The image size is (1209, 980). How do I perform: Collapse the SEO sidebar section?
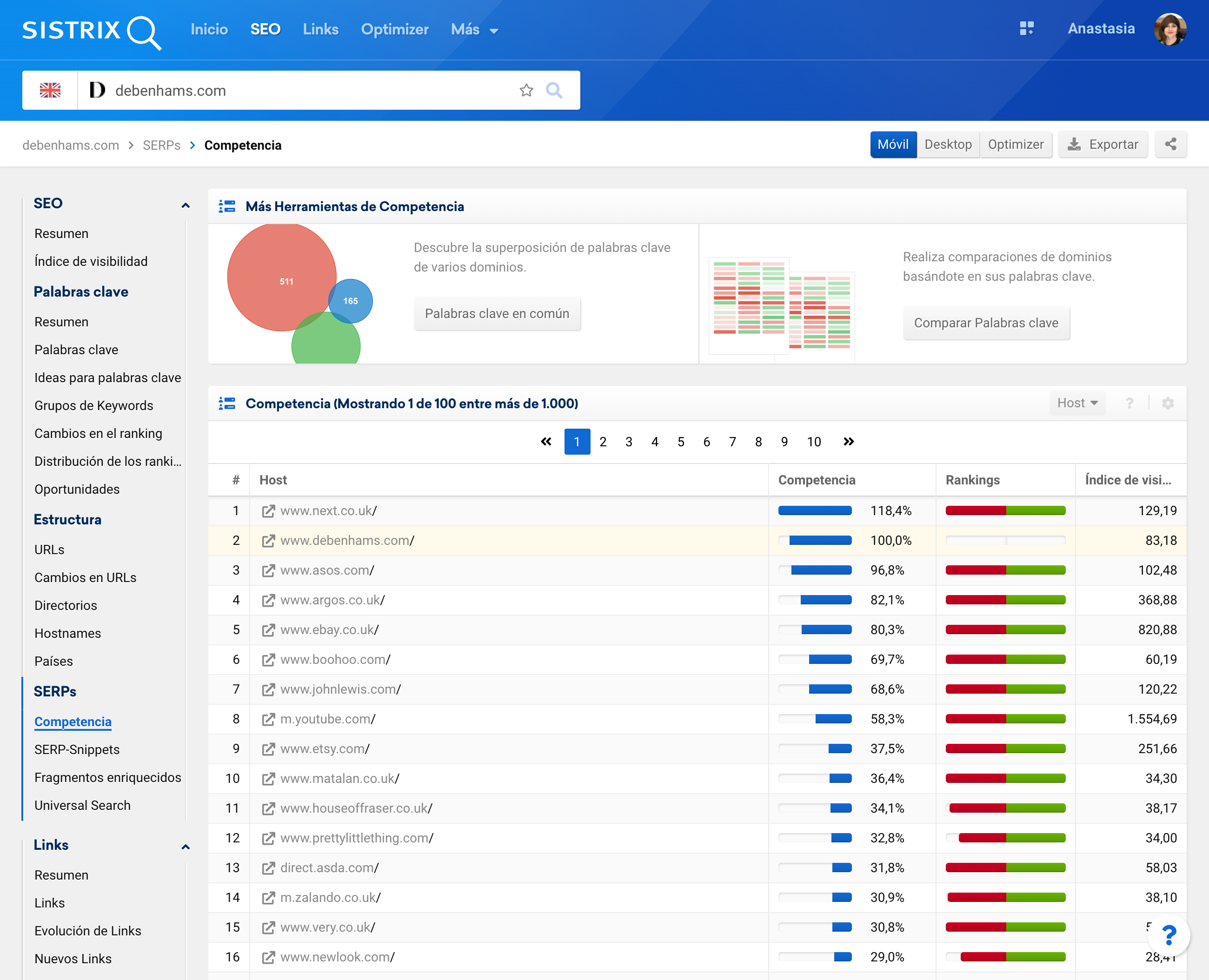[x=185, y=205]
